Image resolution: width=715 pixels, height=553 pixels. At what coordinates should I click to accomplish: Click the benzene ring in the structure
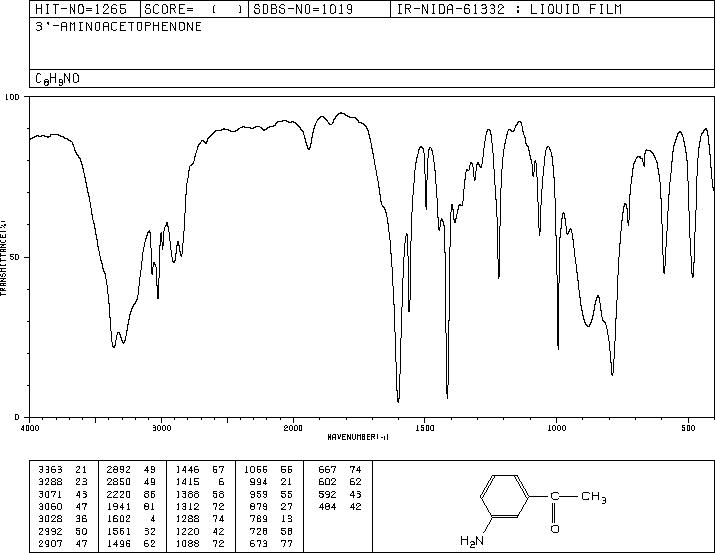coord(505,496)
